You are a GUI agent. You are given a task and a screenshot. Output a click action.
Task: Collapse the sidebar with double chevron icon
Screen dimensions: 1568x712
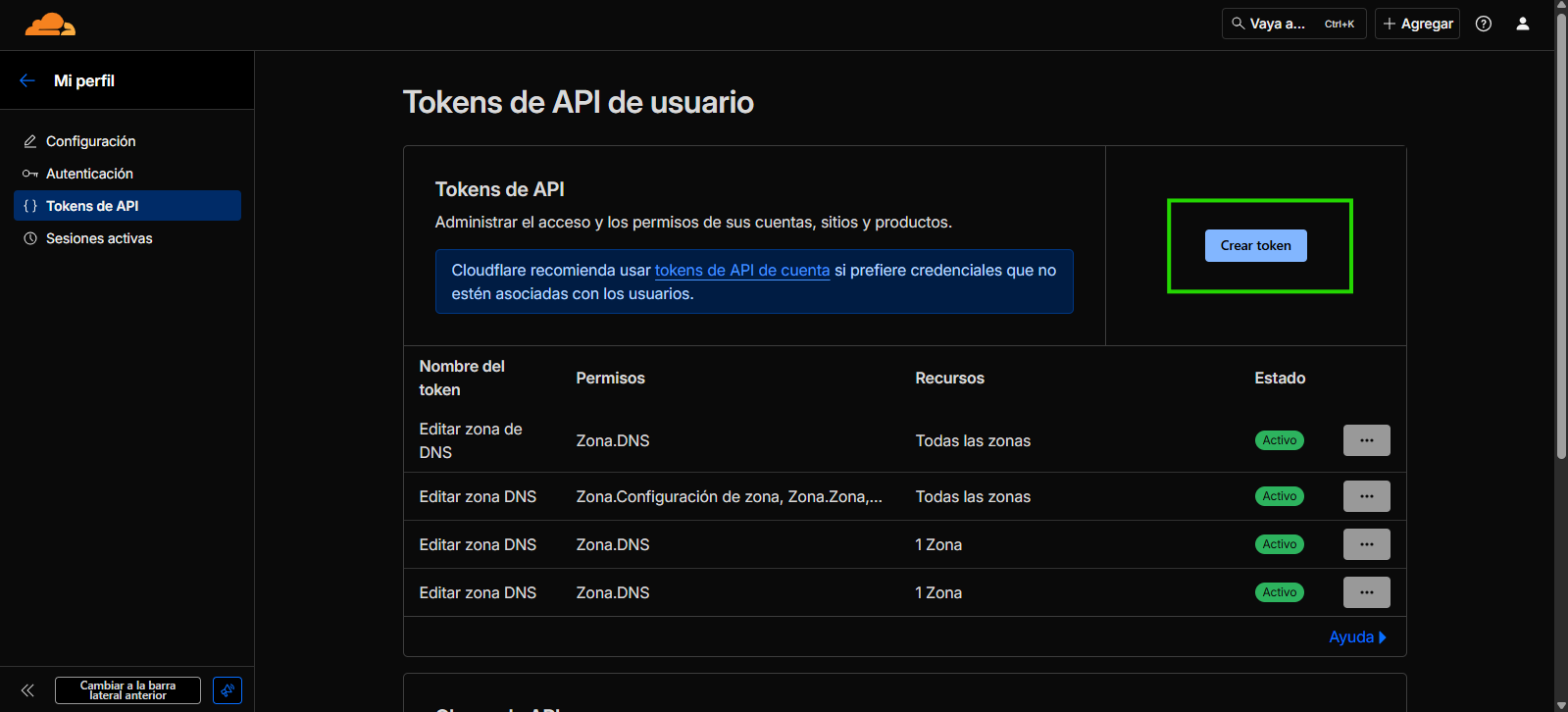coord(27,690)
